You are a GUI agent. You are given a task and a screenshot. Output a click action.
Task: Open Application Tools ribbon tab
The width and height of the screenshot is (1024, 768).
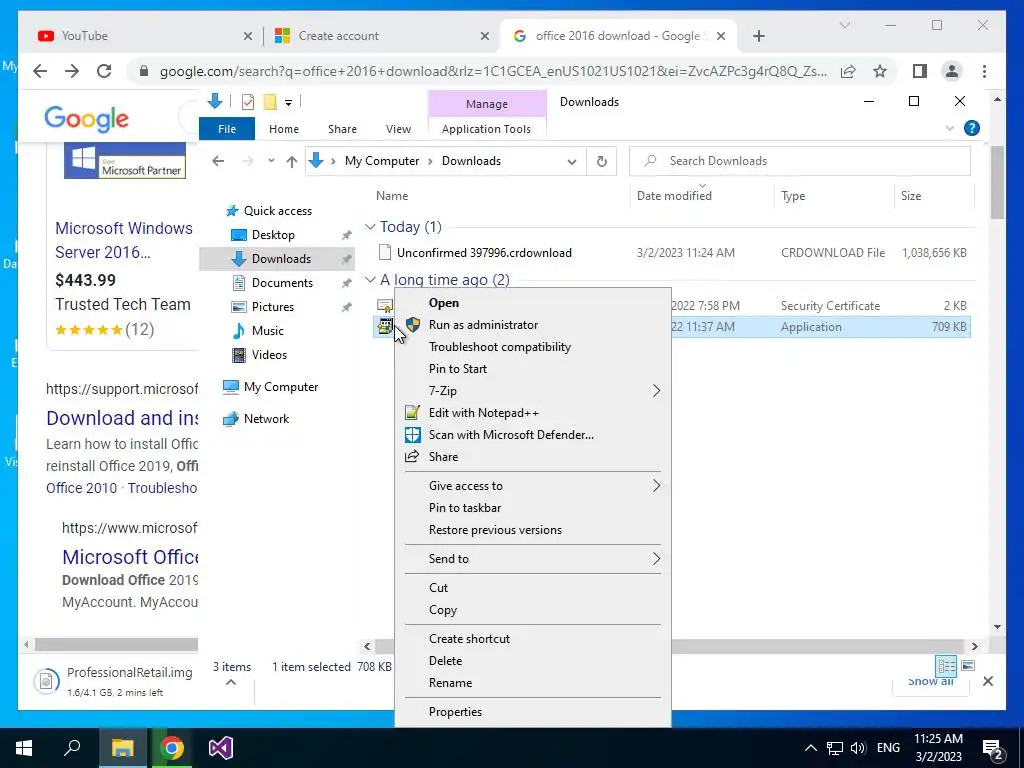[x=487, y=129]
